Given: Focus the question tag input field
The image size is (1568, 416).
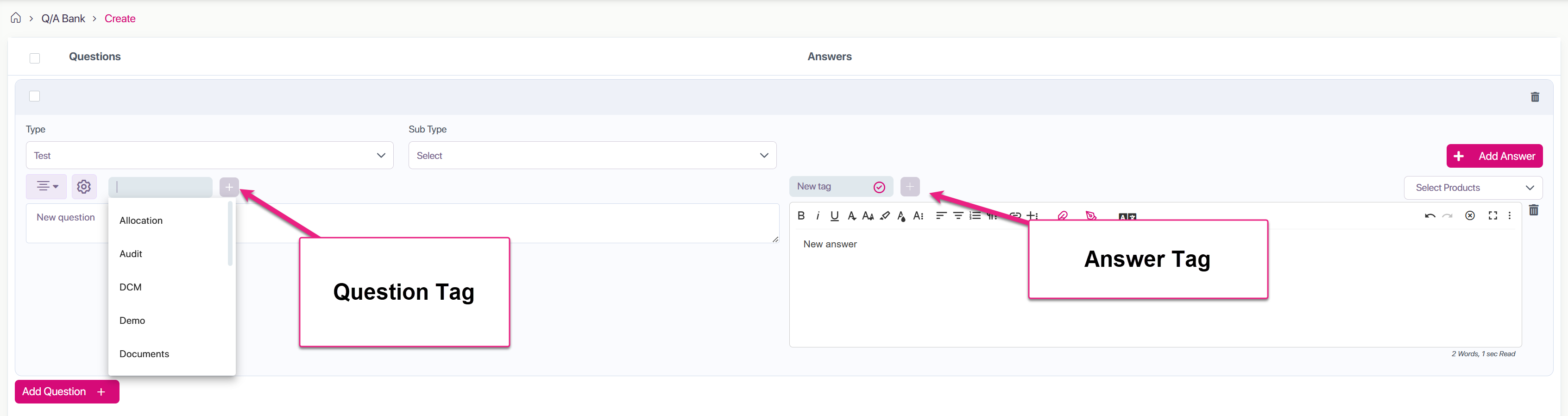Looking at the screenshot, I should coord(160,187).
